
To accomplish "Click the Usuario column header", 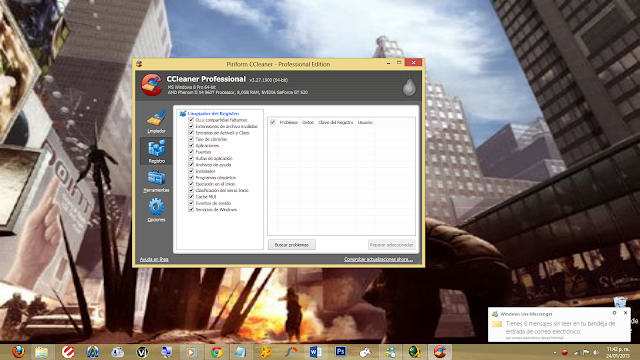I will pyautogui.click(x=365, y=122).
